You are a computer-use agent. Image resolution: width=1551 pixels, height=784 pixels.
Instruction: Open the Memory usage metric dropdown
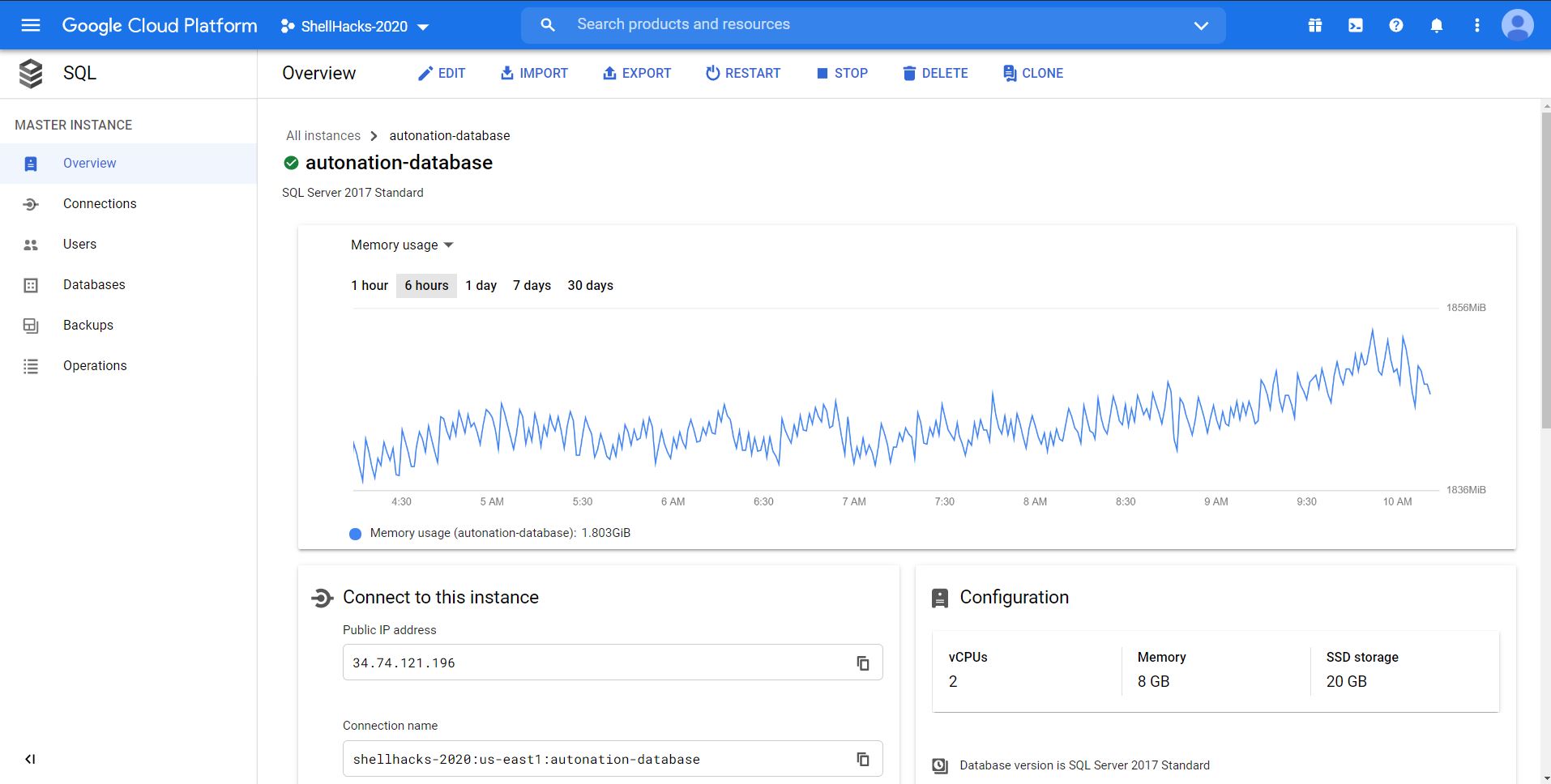(402, 245)
